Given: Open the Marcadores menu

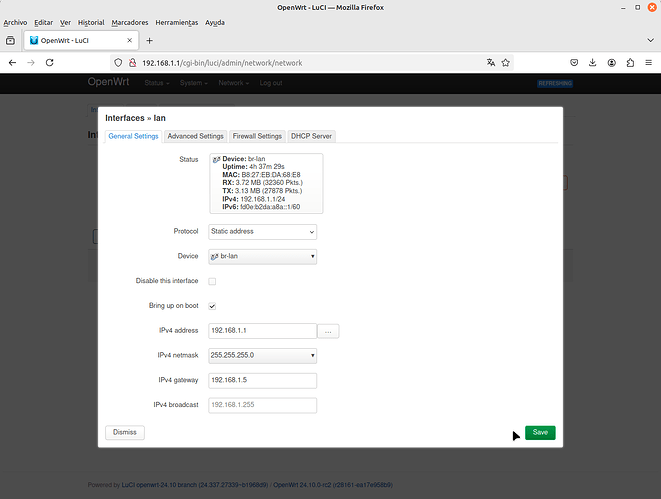Looking at the screenshot, I should click(x=130, y=22).
